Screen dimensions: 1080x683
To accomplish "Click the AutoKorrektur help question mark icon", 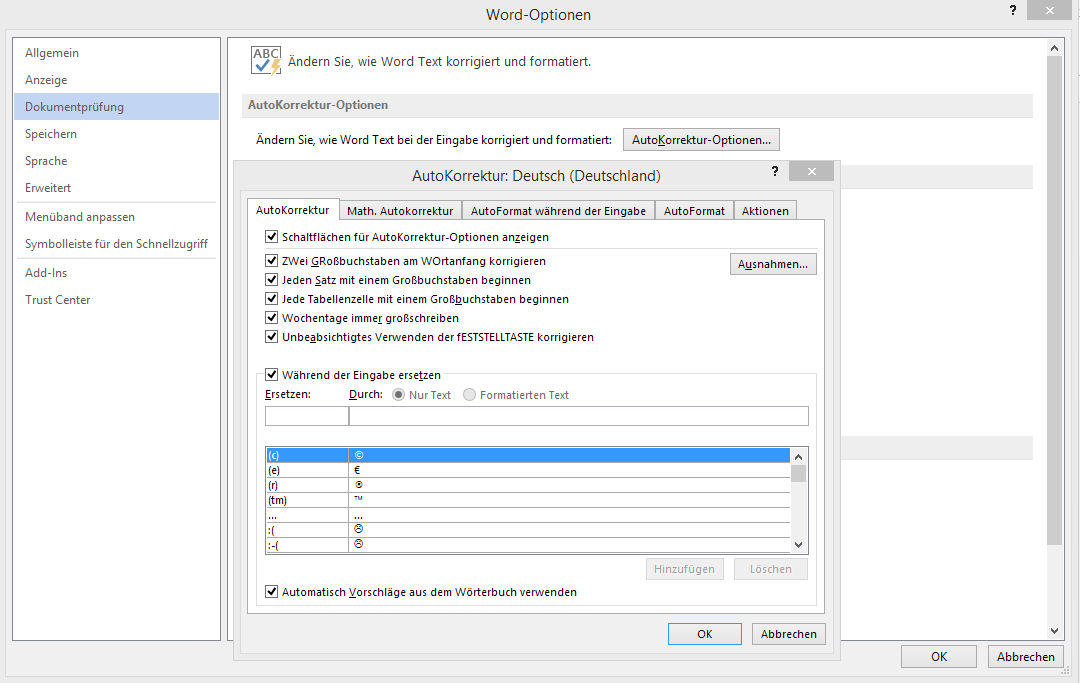I will coord(774,172).
